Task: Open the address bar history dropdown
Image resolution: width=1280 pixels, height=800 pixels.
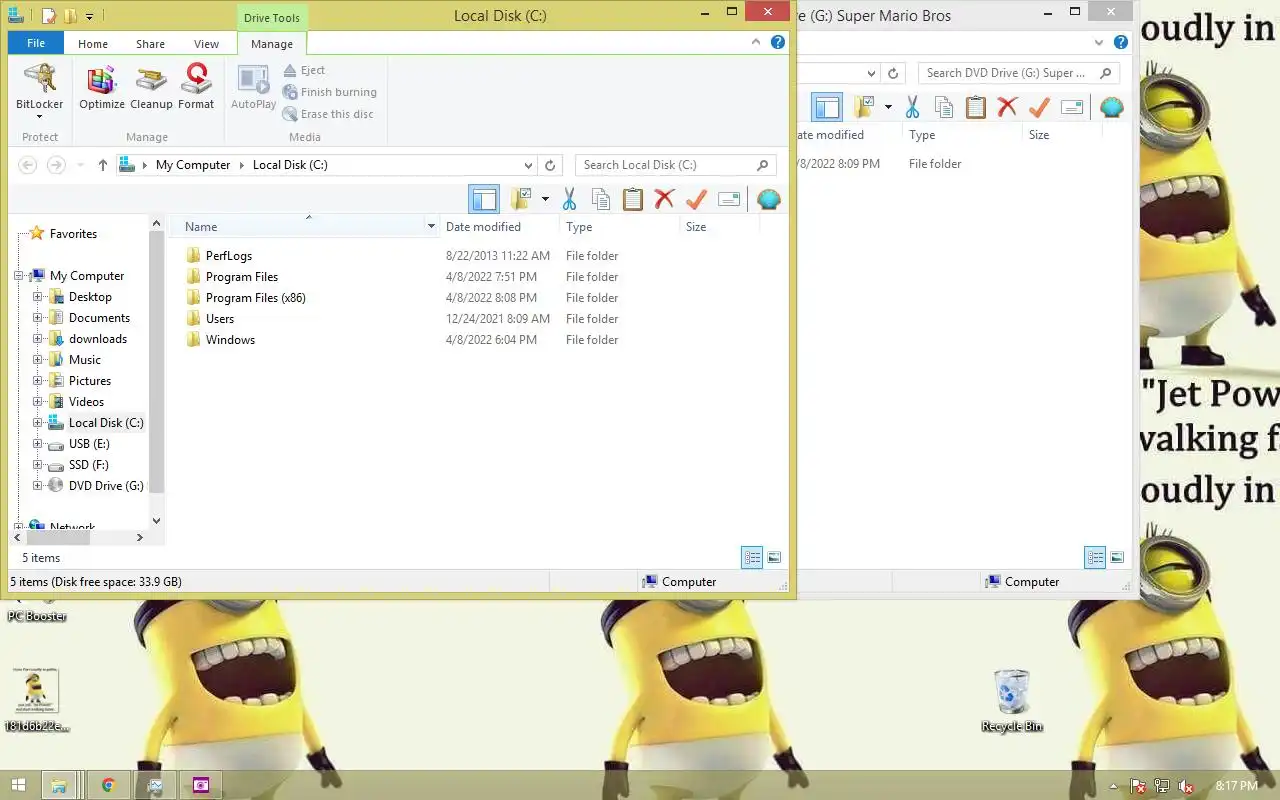Action: 528,165
